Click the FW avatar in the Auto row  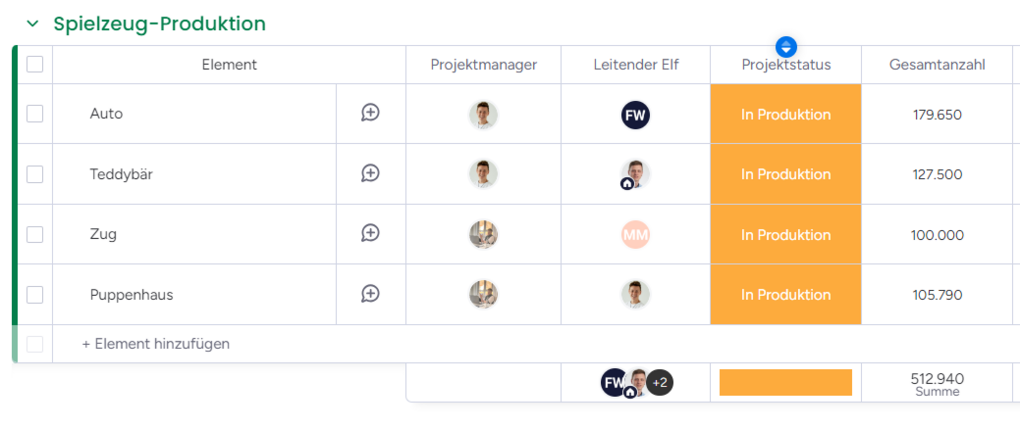(x=635, y=115)
